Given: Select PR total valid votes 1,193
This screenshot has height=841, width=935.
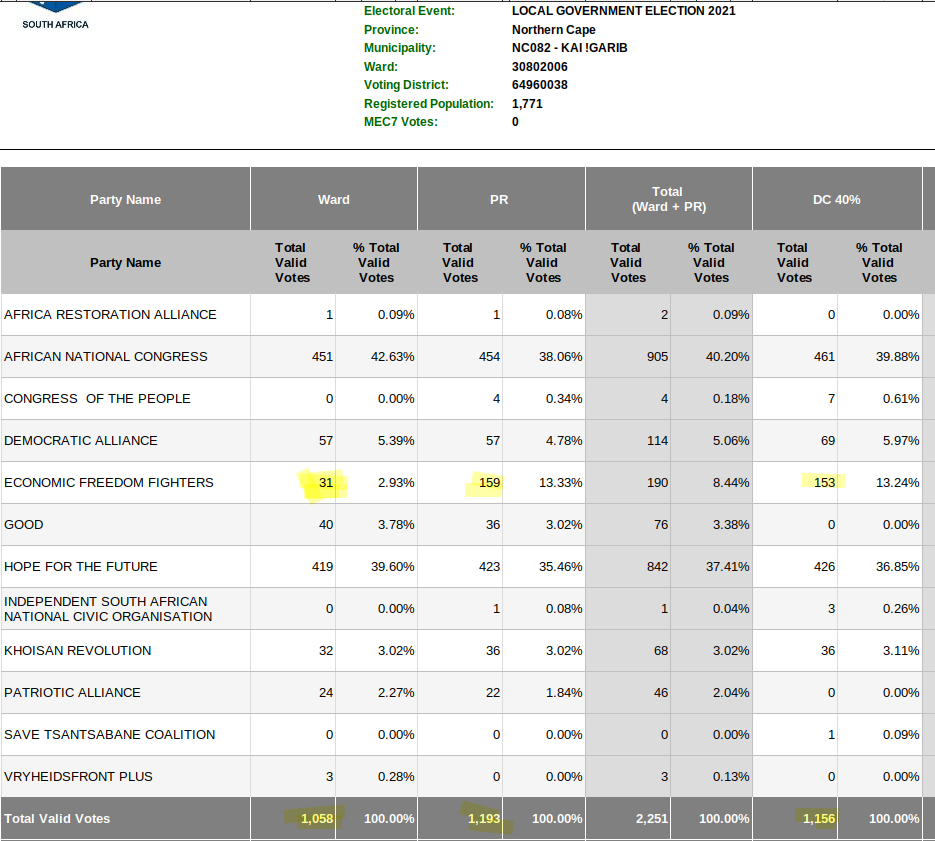Looking at the screenshot, I should click(484, 818).
